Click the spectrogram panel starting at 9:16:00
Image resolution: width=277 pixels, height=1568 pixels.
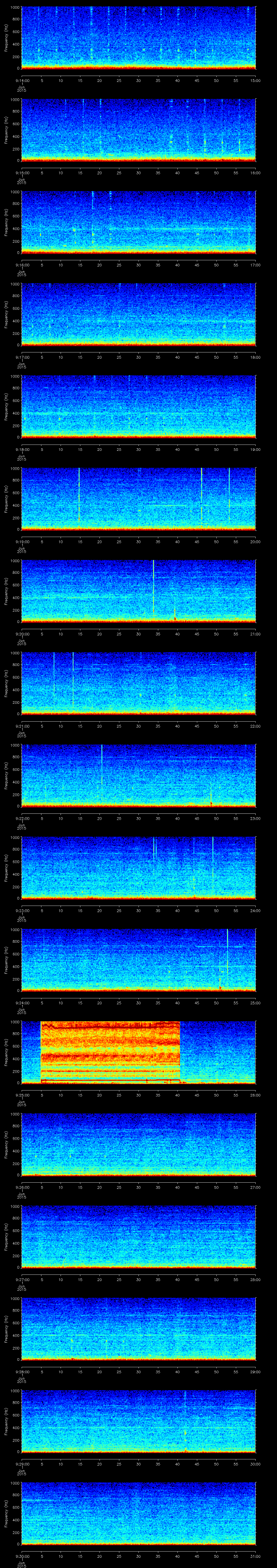click(138, 222)
